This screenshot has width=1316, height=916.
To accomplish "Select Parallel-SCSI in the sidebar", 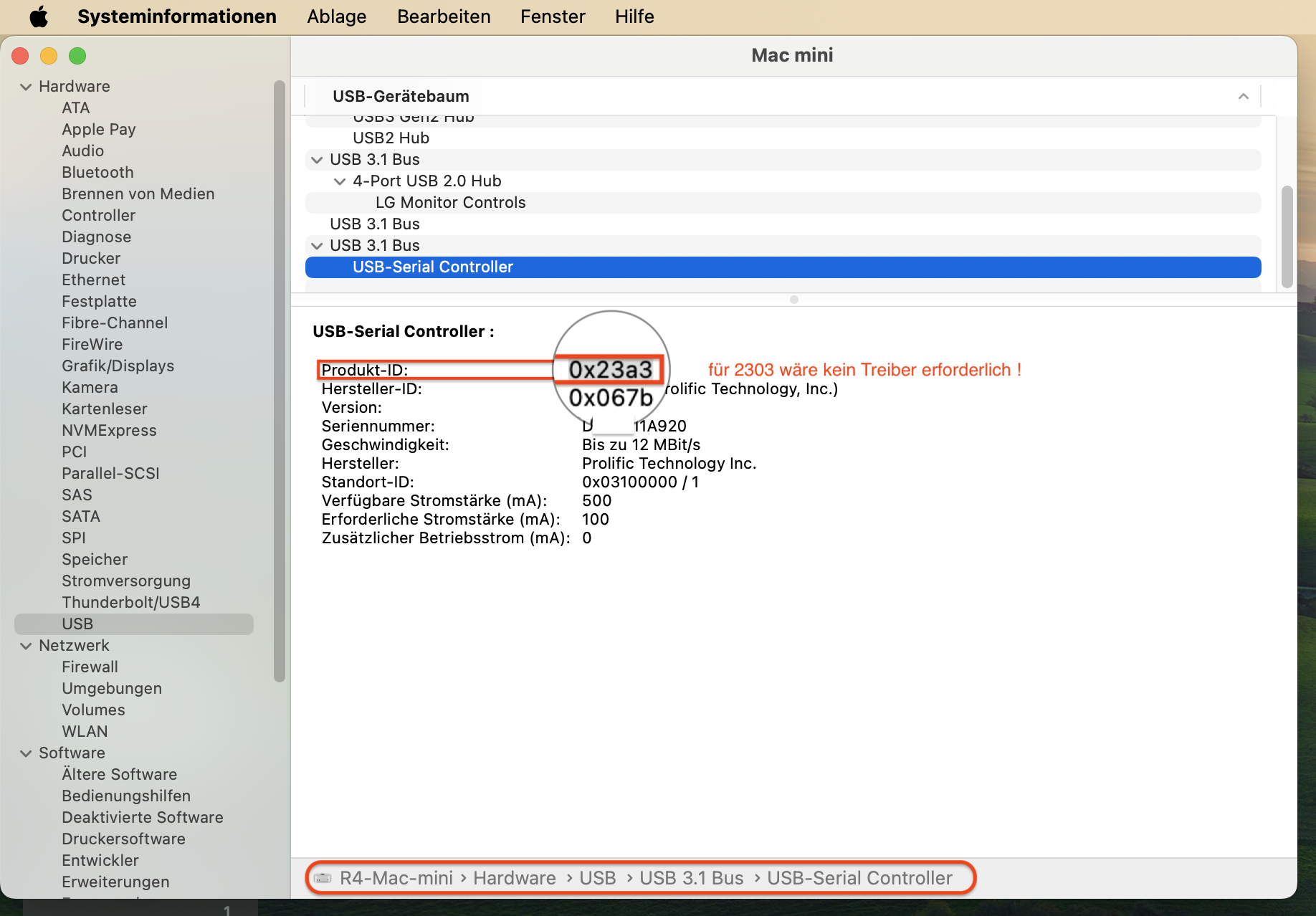I will point(111,473).
